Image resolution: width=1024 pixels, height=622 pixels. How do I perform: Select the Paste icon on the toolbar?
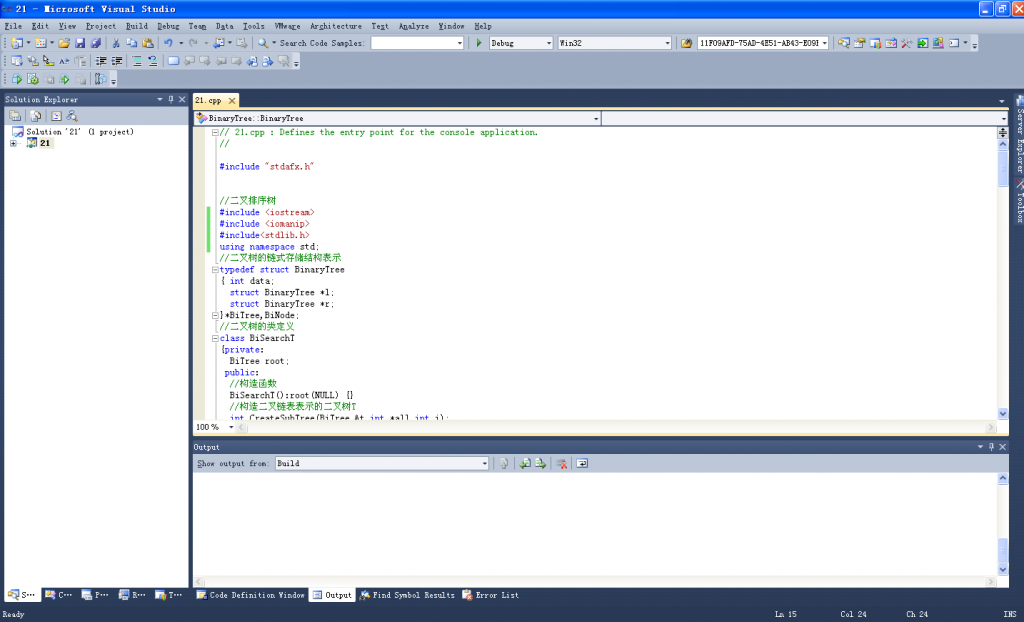coord(146,43)
